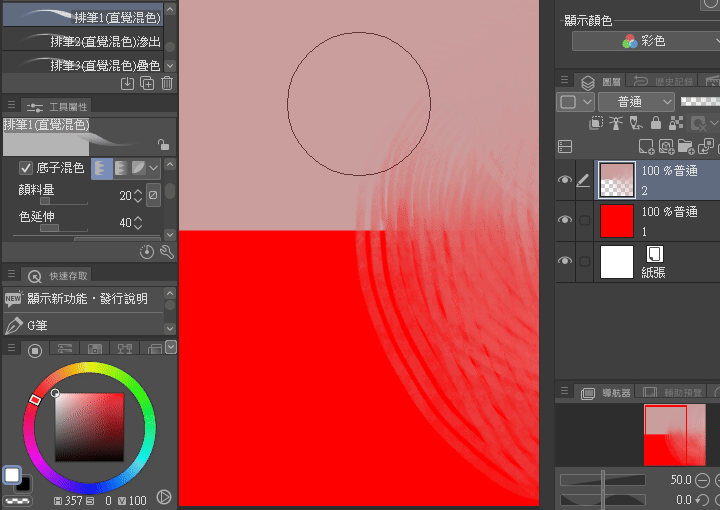This screenshot has width=720, height=510.
Task: Hide layer 1 with its eye icon
Action: click(565, 220)
